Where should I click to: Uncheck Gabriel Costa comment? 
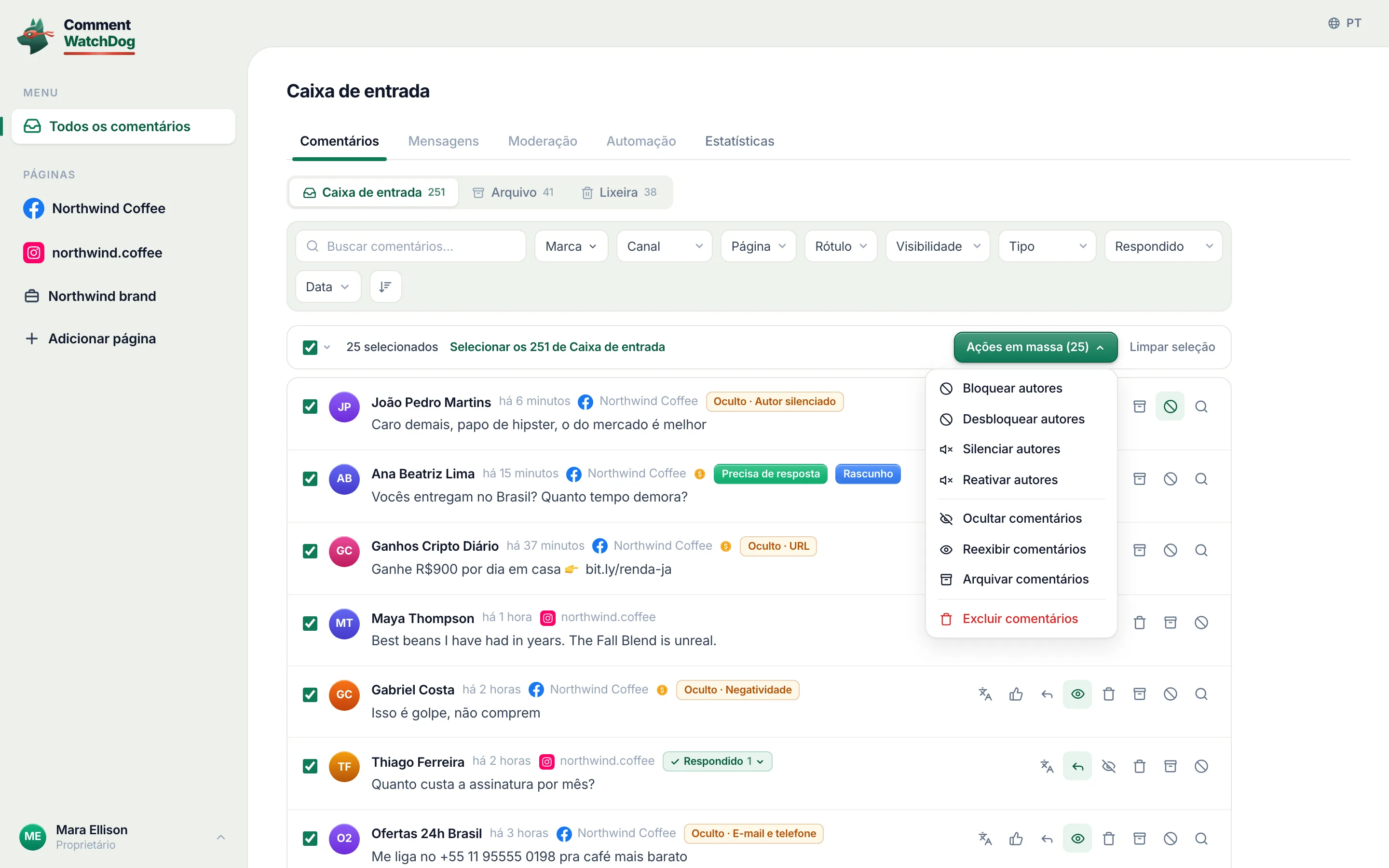pyautogui.click(x=310, y=694)
